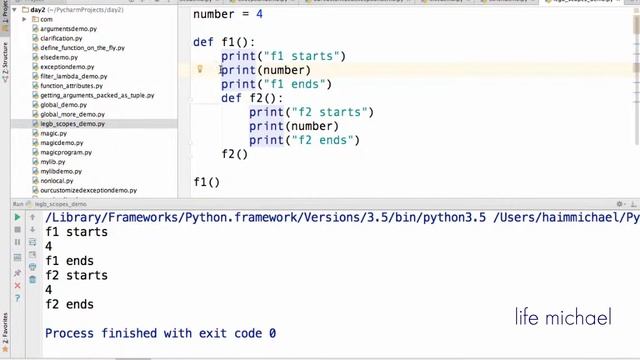640x360 pixels.
Task: Click the lightbulb intention icon in the editor
Action: tap(200, 69)
